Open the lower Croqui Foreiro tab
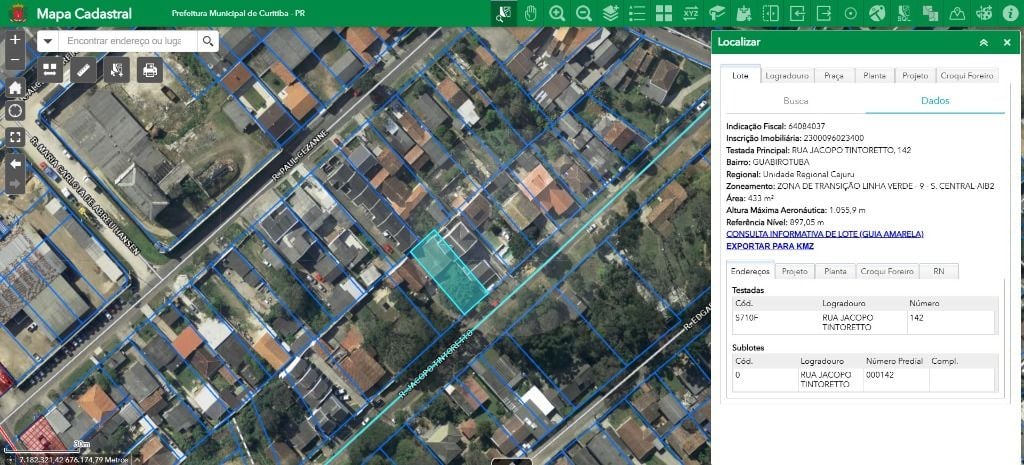1024x465 pixels. (887, 271)
